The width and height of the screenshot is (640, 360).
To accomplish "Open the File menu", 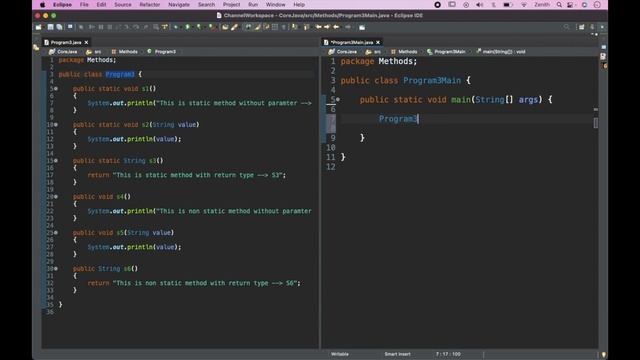I will point(84,5).
